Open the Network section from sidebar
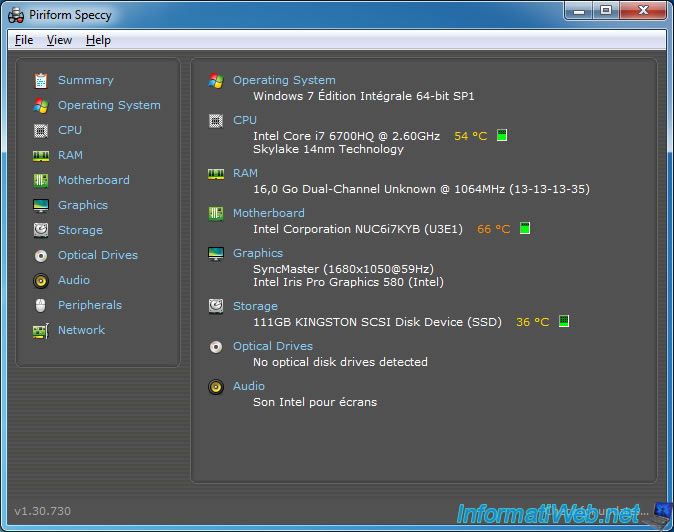The height and width of the screenshot is (532, 674). (x=82, y=330)
